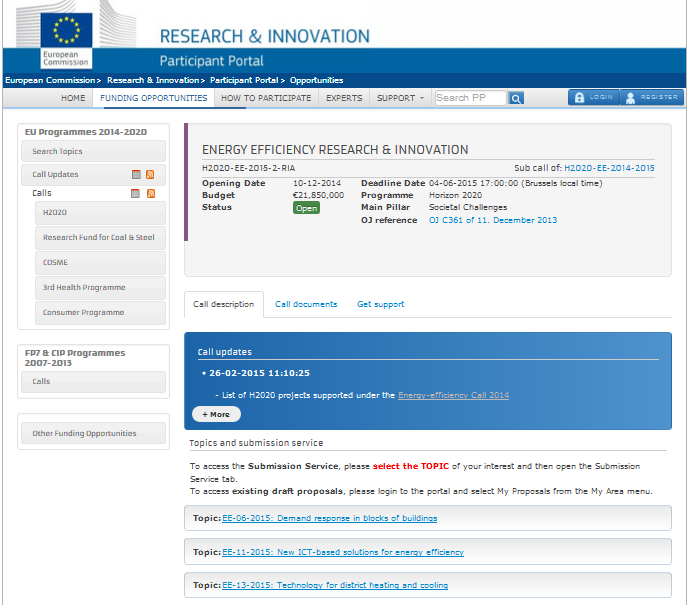Click Participant Portal breadcrumb
This screenshot has height=605, width=690.
244,80
